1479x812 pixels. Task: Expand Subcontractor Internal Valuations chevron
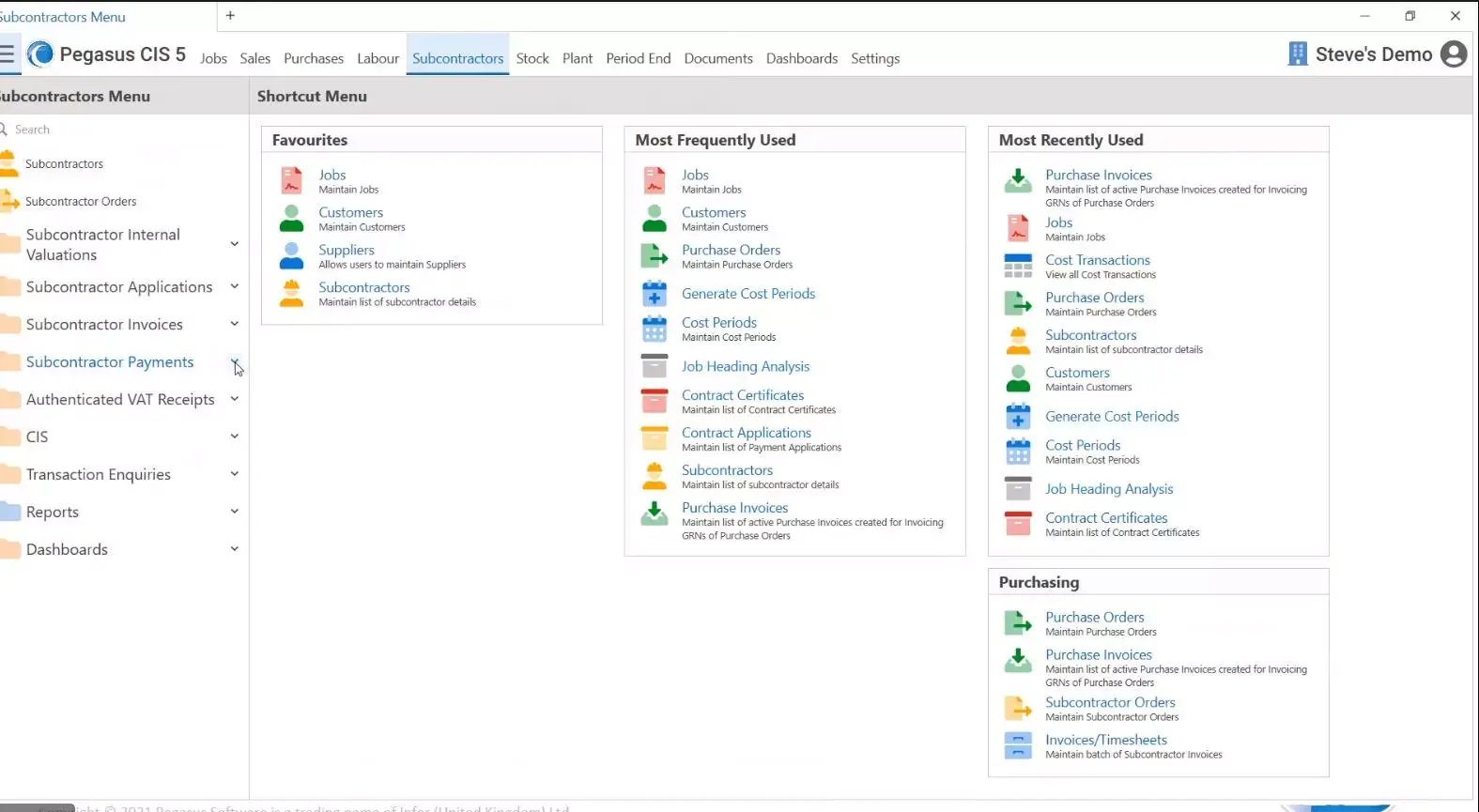(235, 244)
